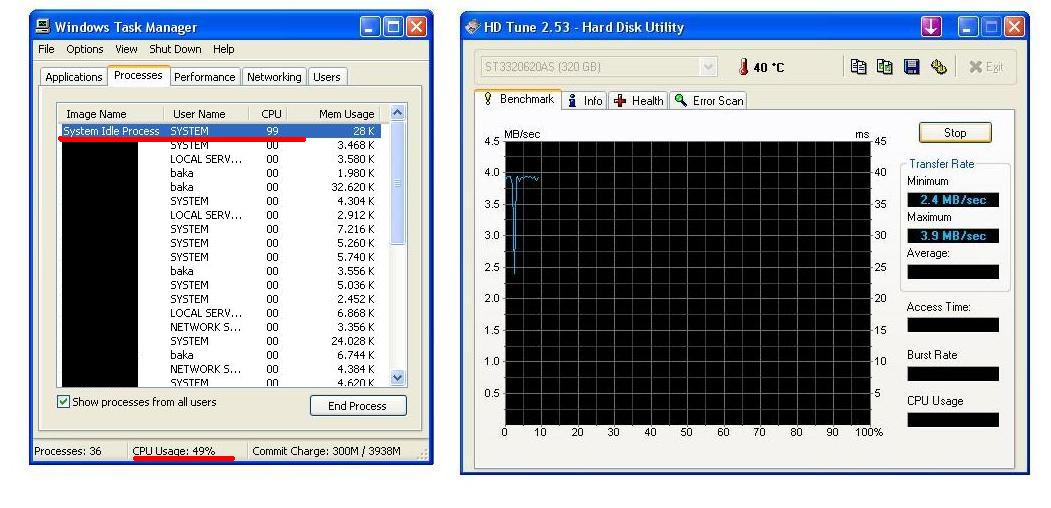Click the copy screenshot icon in HD Tune
This screenshot has width=1051, height=508.
[x=885, y=66]
